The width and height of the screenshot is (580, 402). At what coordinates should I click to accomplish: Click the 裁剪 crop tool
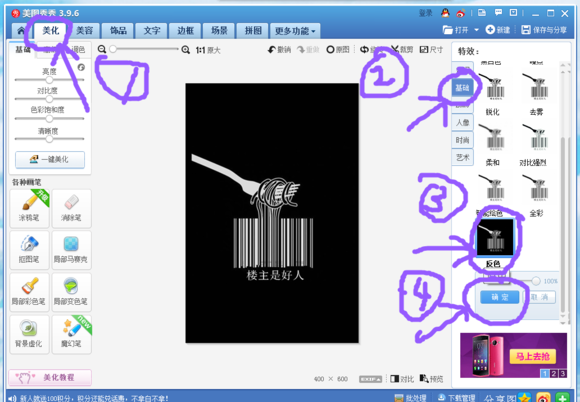[402, 50]
